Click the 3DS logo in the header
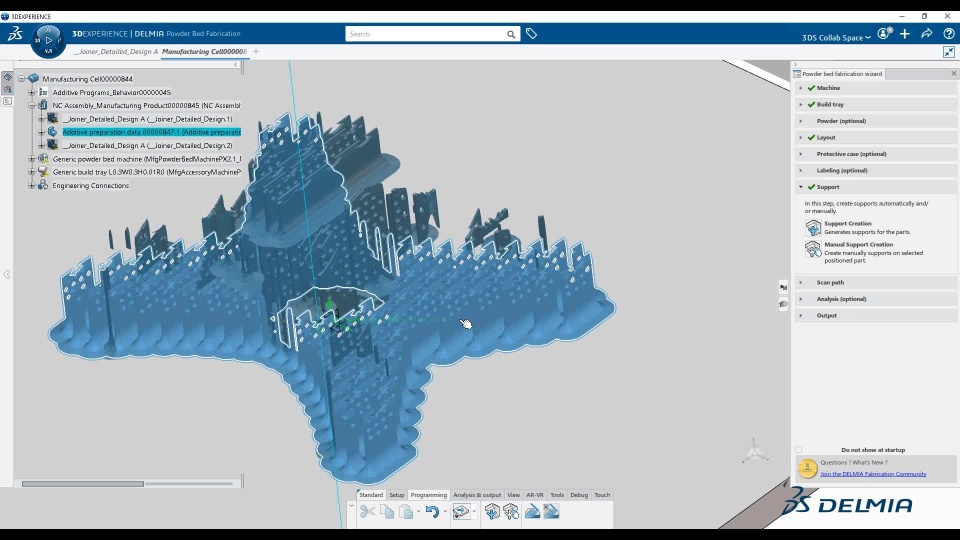Viewport: 960px width, 540px height. pyautogui.click(x=15, y=34)
